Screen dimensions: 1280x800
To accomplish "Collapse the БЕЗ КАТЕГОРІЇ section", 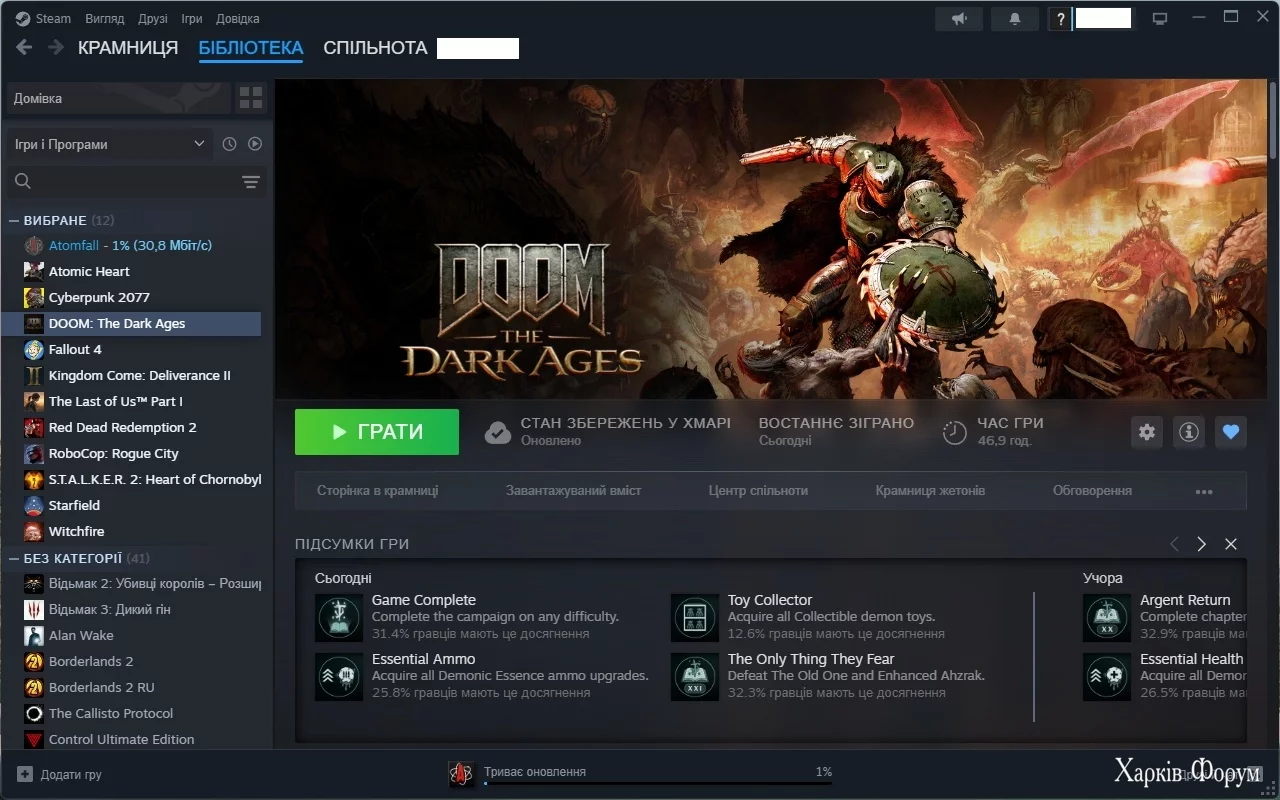I will pyautogui.click(x=14, y=558).
